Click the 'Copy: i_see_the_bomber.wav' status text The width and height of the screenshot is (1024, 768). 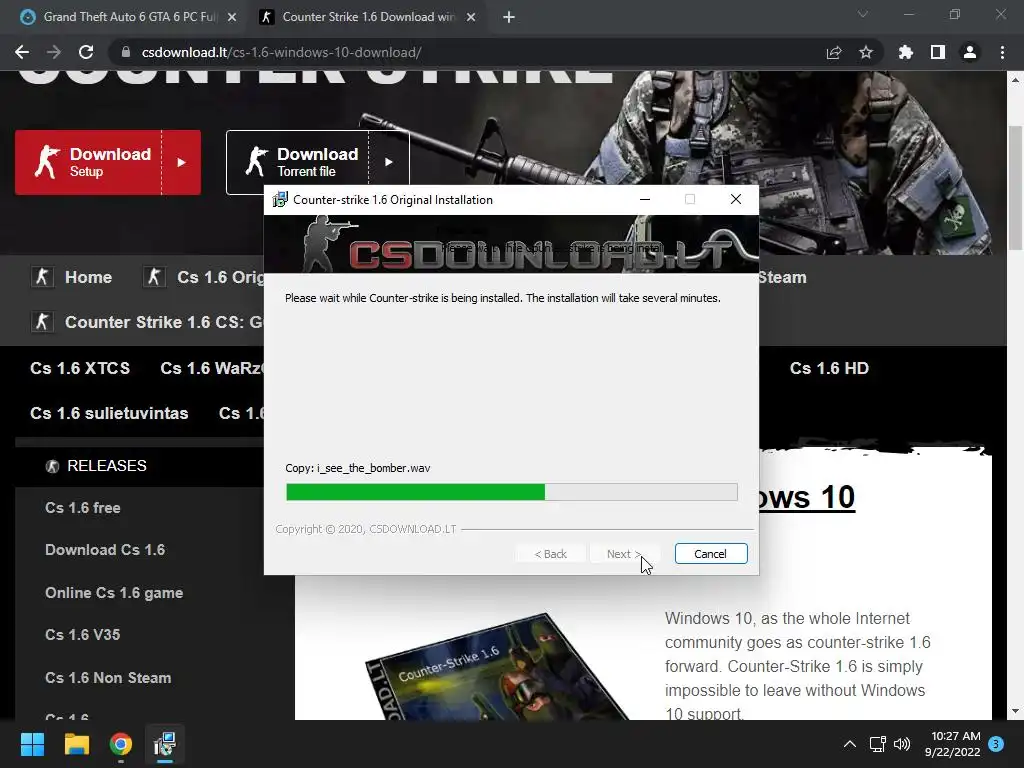[x=358, y=468]
